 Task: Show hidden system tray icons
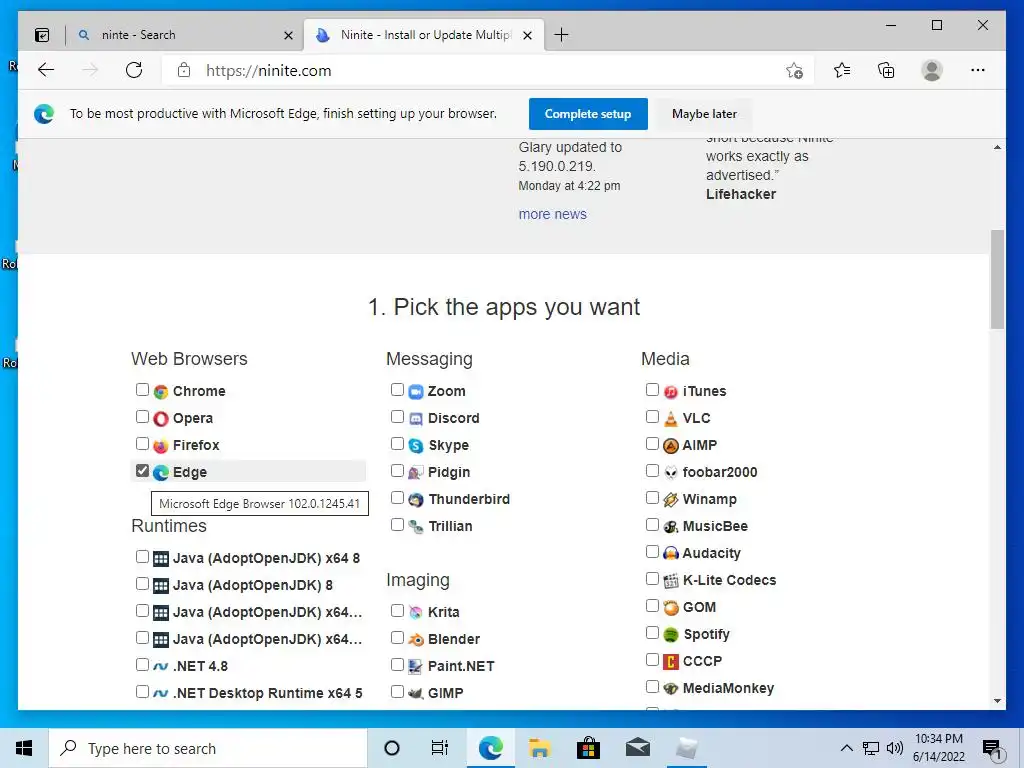point(846,748)
